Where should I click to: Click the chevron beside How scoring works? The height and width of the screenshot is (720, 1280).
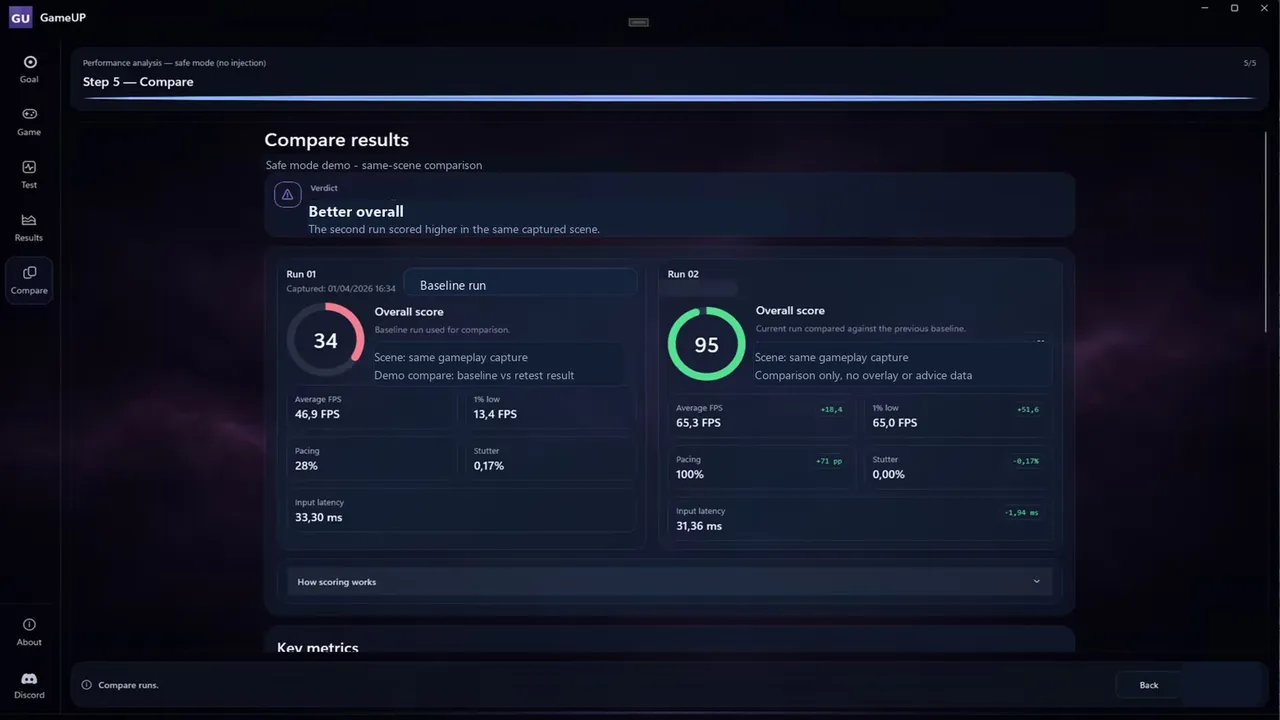(1036, 581)
